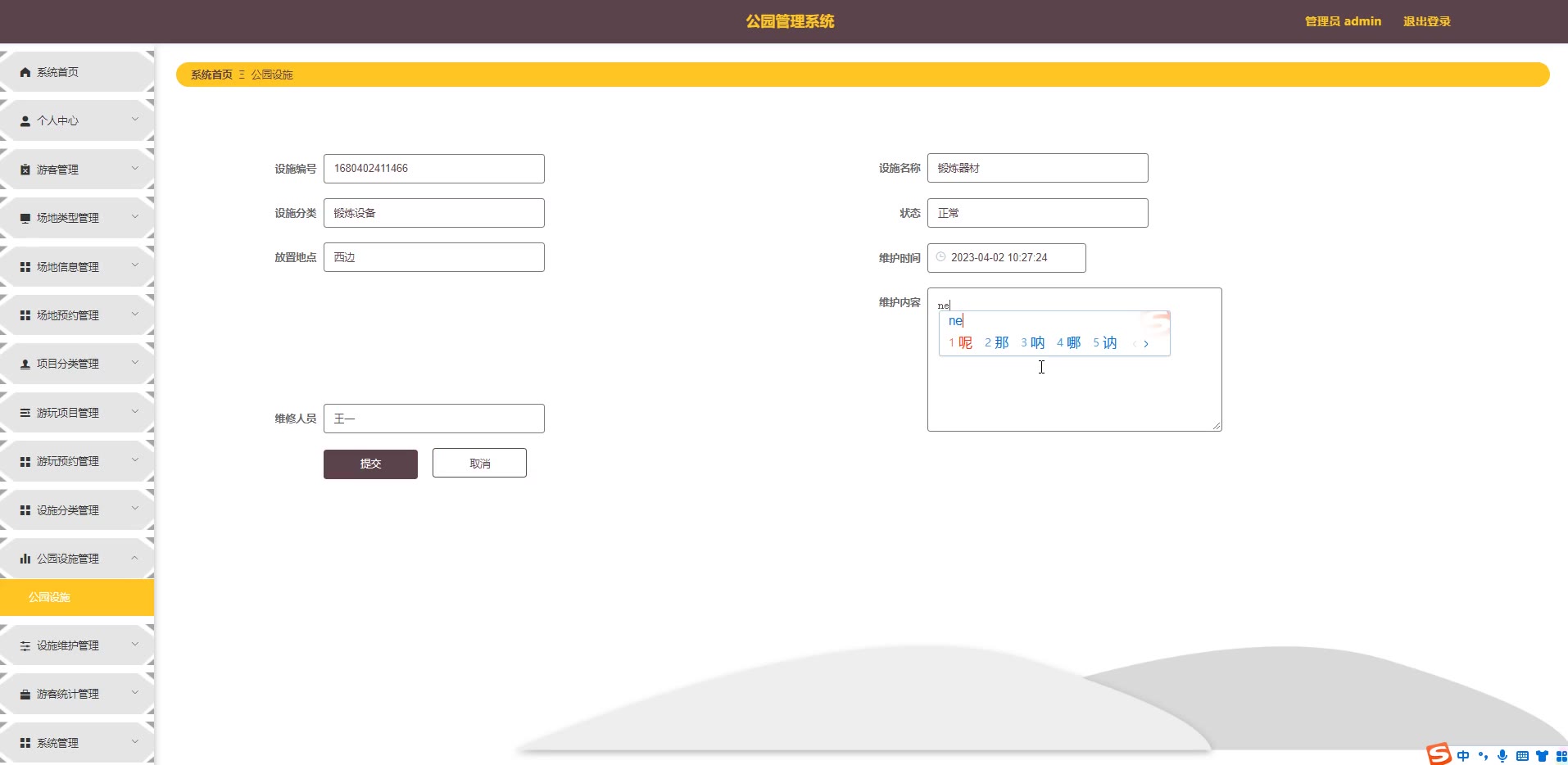
Task: Choose IME candidate 5 讷
Action: (1105, 343)
